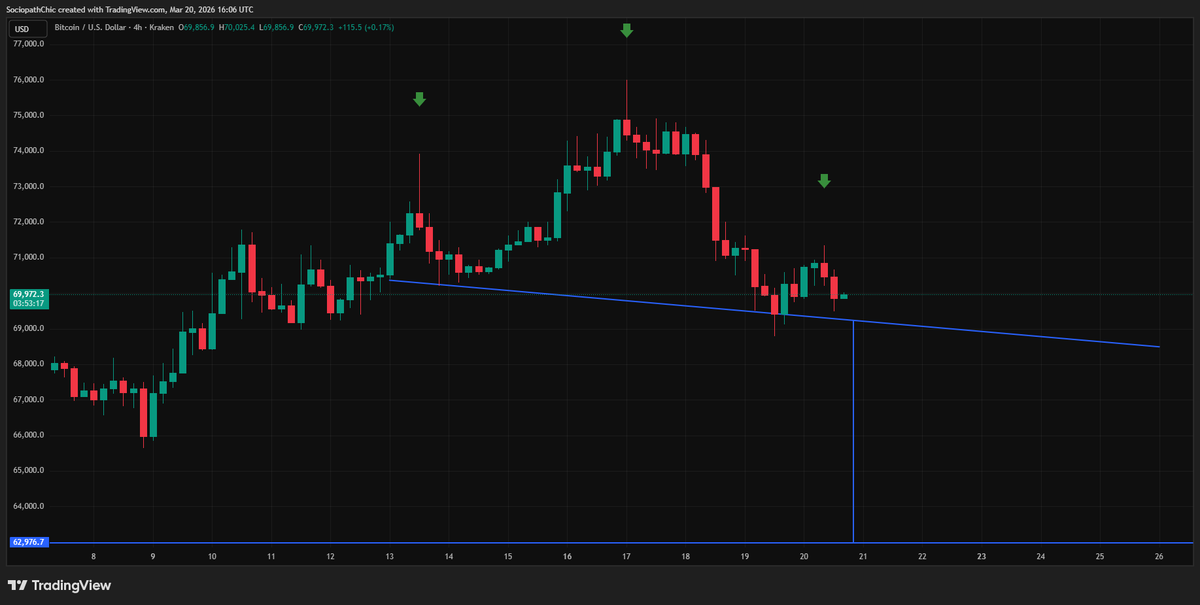Click the change value +115.5 (+0.17%)

(367, 27)
